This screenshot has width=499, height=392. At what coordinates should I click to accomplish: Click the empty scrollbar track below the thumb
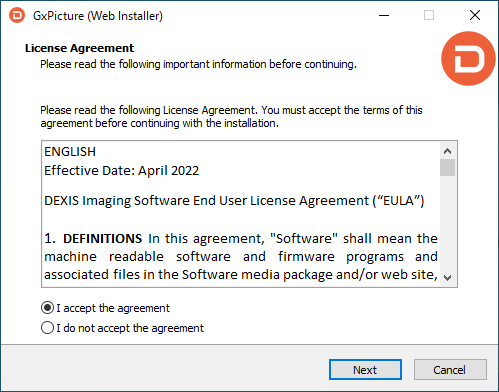tap(447, 223)
